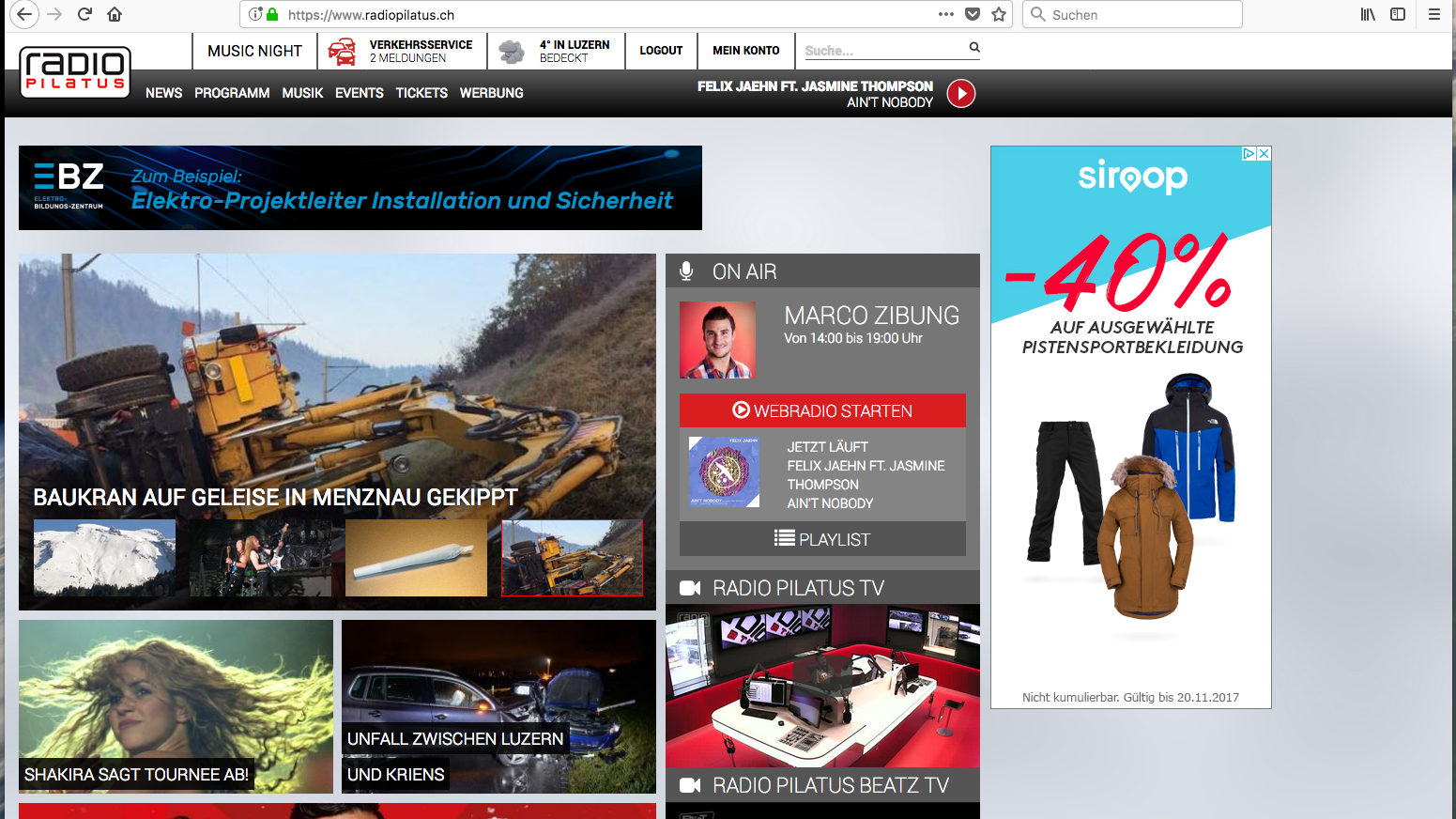Click the cloudy weather icon
This screenshot has height=819, width=1456.
[512, 52]
